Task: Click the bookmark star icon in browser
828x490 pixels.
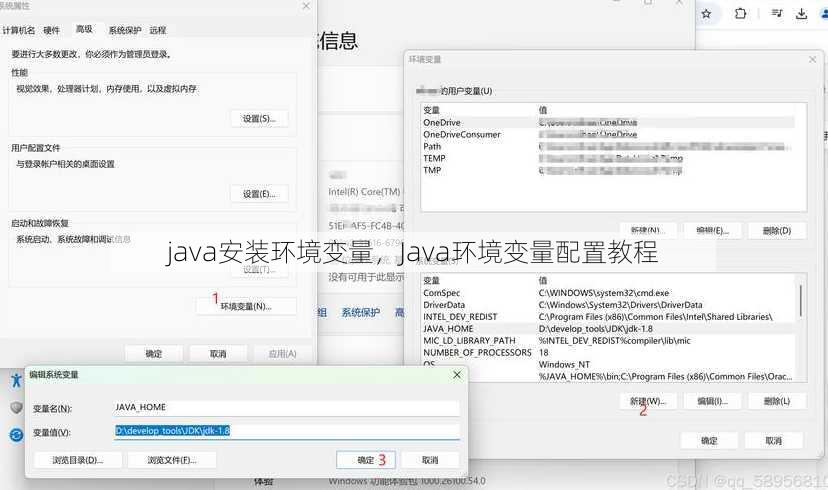Action: 706,14
